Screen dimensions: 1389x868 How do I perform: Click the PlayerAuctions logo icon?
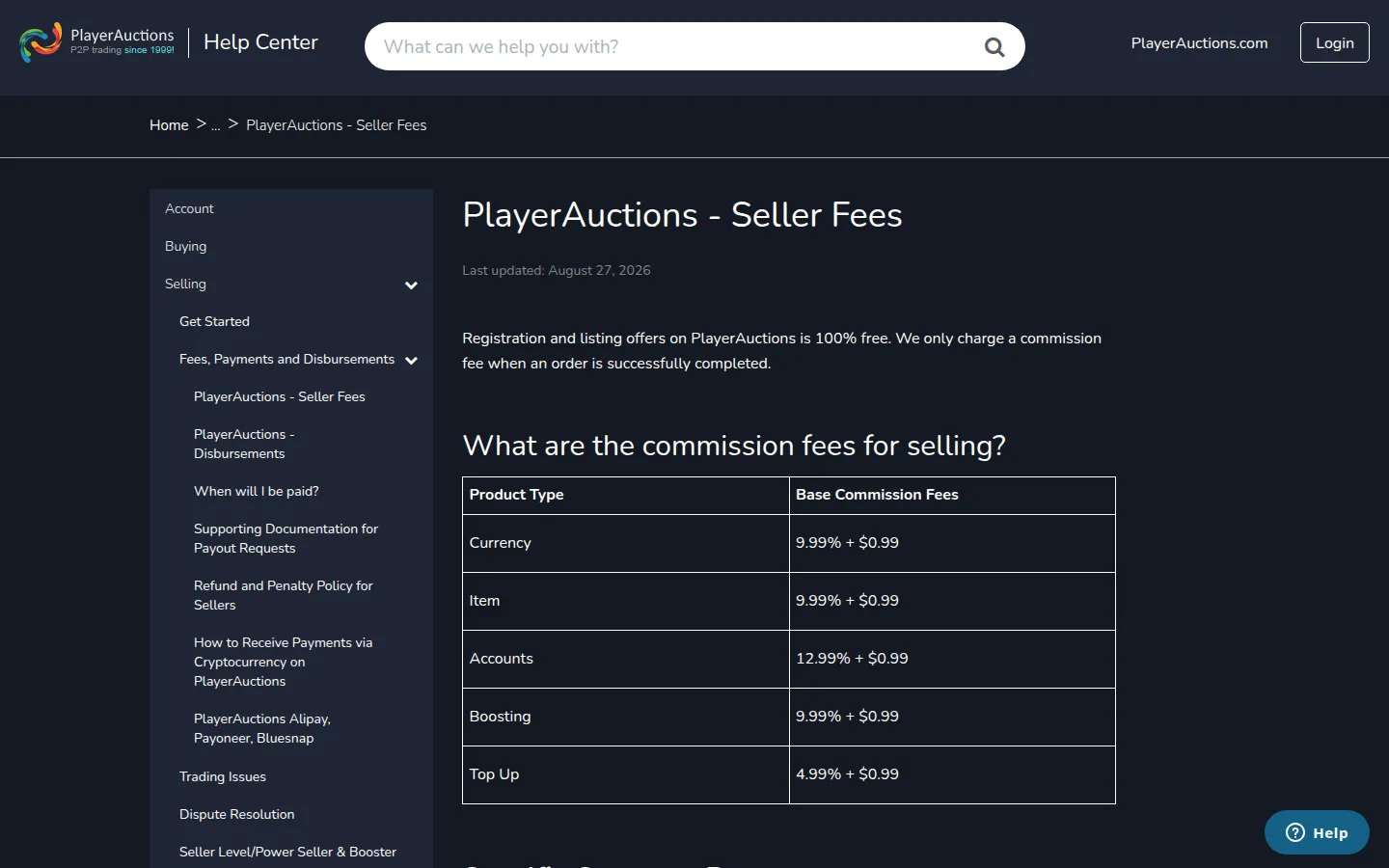tap(41, 42)
